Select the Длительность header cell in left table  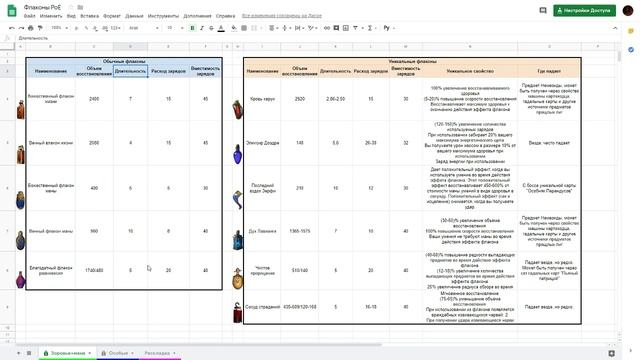[130, 71]
